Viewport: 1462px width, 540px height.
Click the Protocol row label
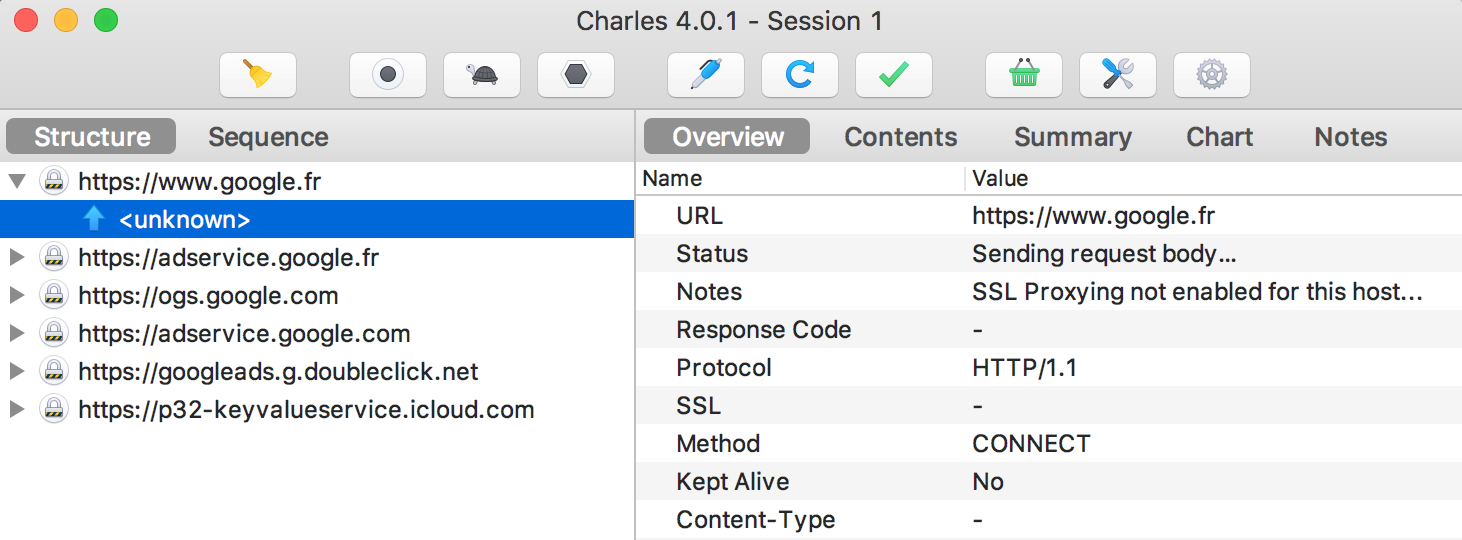(x=724, y=368)
